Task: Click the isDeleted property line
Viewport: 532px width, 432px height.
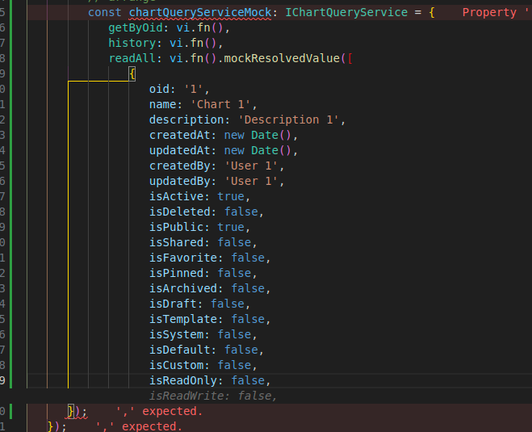Action: 207,212
